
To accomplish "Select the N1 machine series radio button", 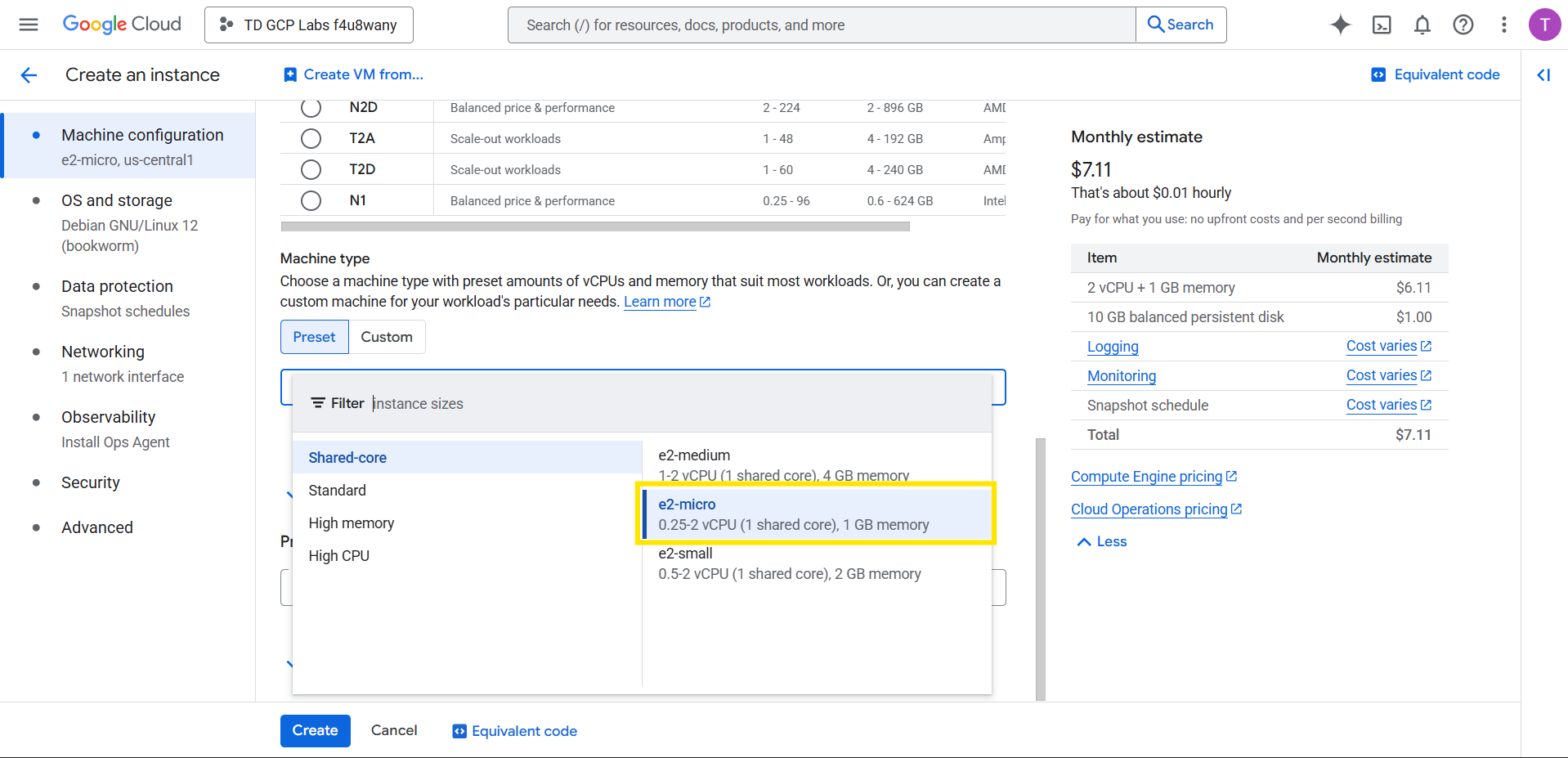I will [x=311, y=200].
